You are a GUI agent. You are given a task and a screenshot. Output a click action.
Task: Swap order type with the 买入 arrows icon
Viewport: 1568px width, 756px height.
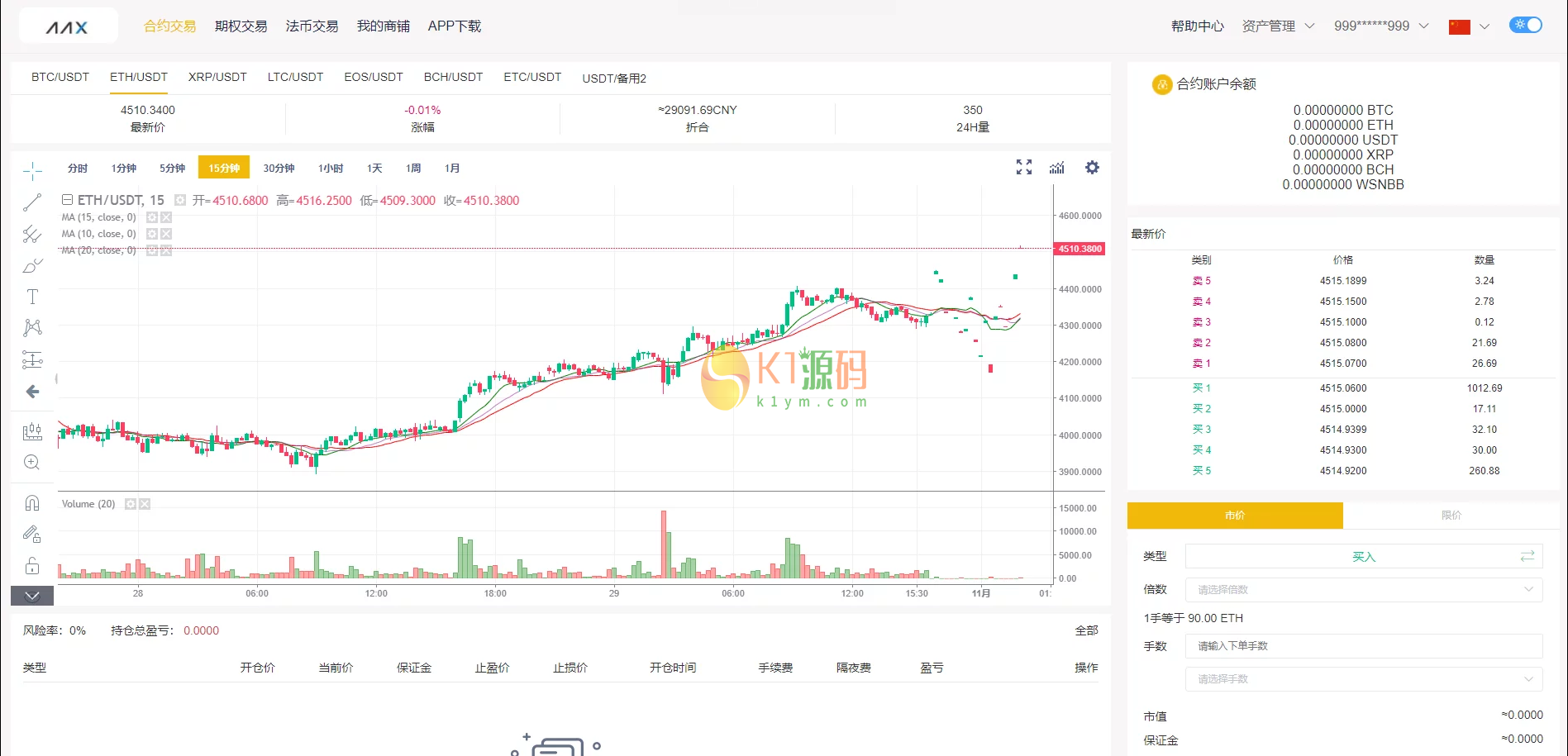click(x=1527, y=556)
